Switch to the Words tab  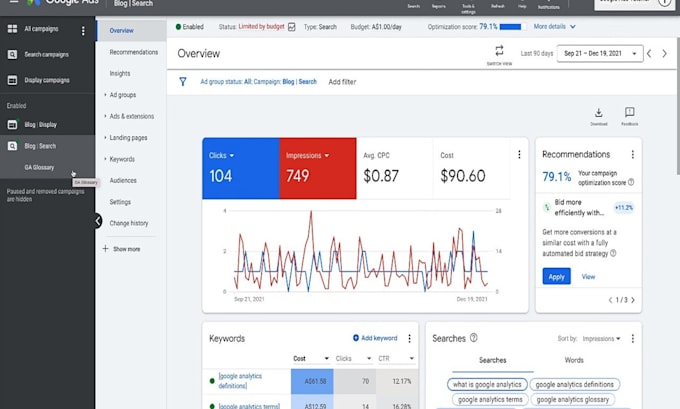[574, 360]
